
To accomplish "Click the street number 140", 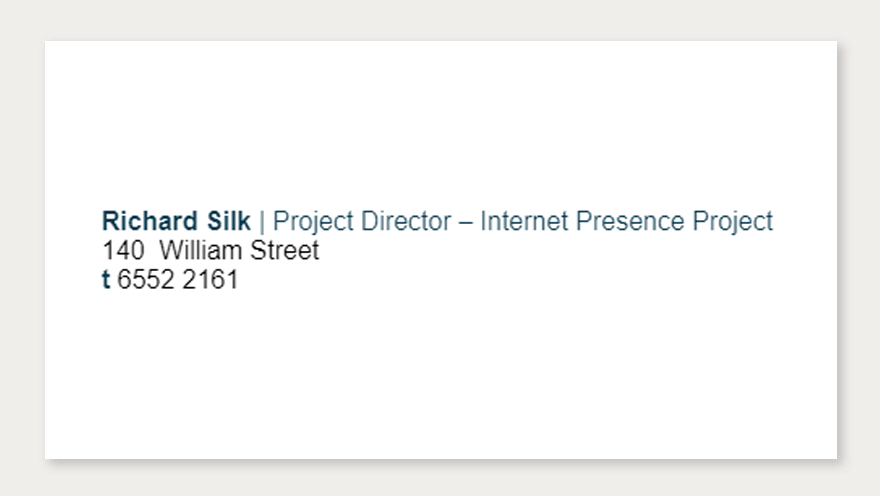I will [123, 250].
